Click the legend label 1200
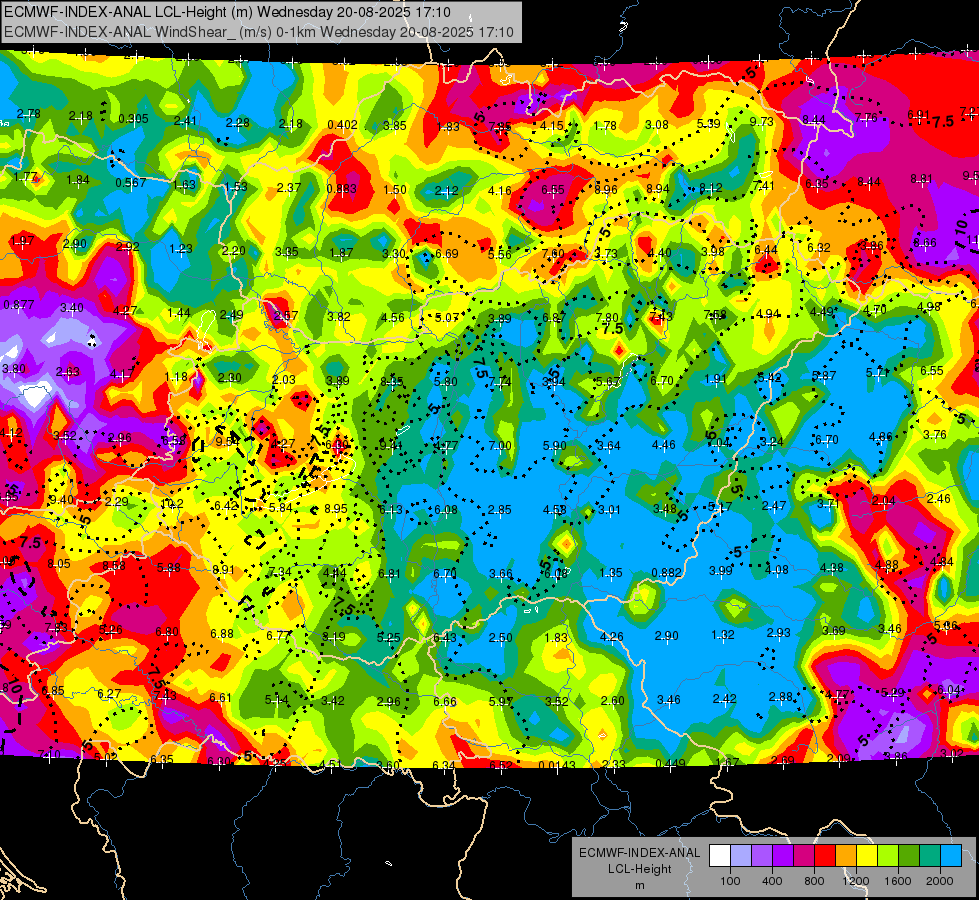 coord(855,881)
